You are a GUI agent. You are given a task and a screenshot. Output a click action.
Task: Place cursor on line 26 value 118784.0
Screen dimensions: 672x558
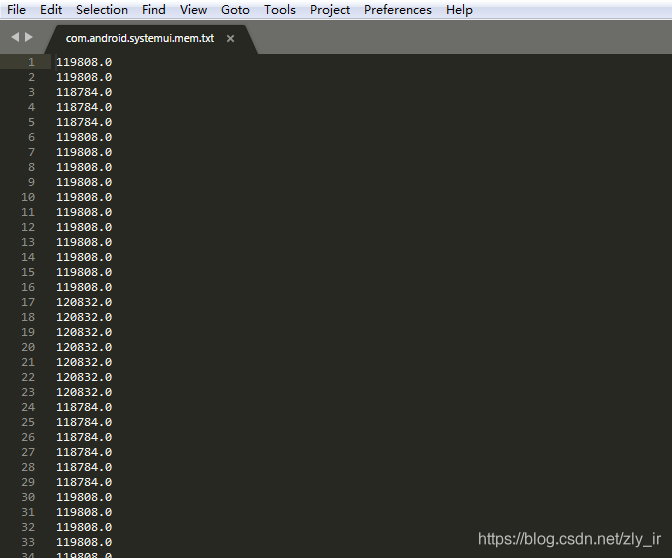(x=84, y=437)
